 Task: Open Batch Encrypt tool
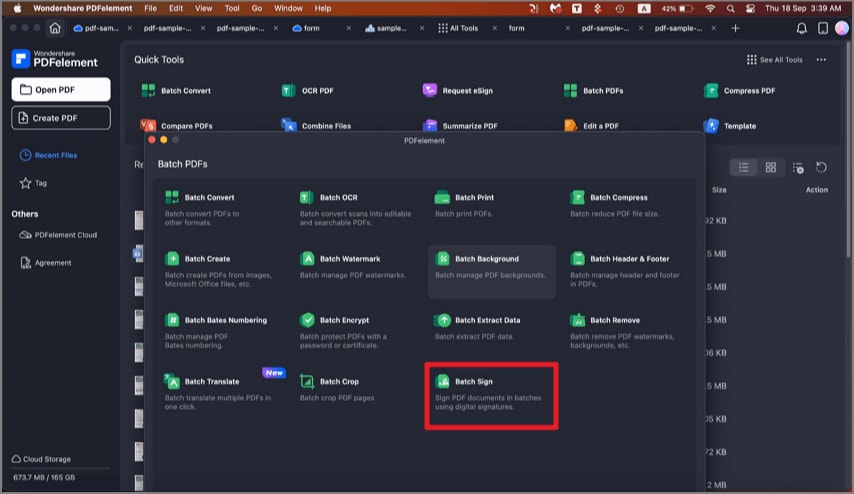[x=355, y=332]
